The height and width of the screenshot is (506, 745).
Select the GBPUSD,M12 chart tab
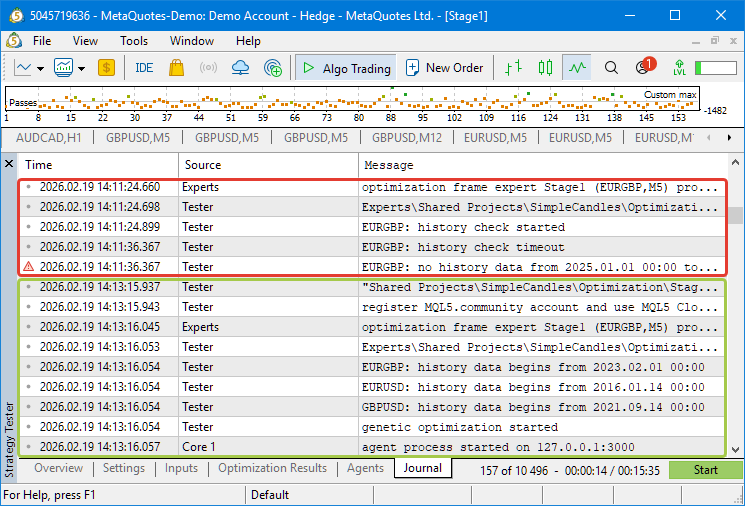[x=407, y=138]
